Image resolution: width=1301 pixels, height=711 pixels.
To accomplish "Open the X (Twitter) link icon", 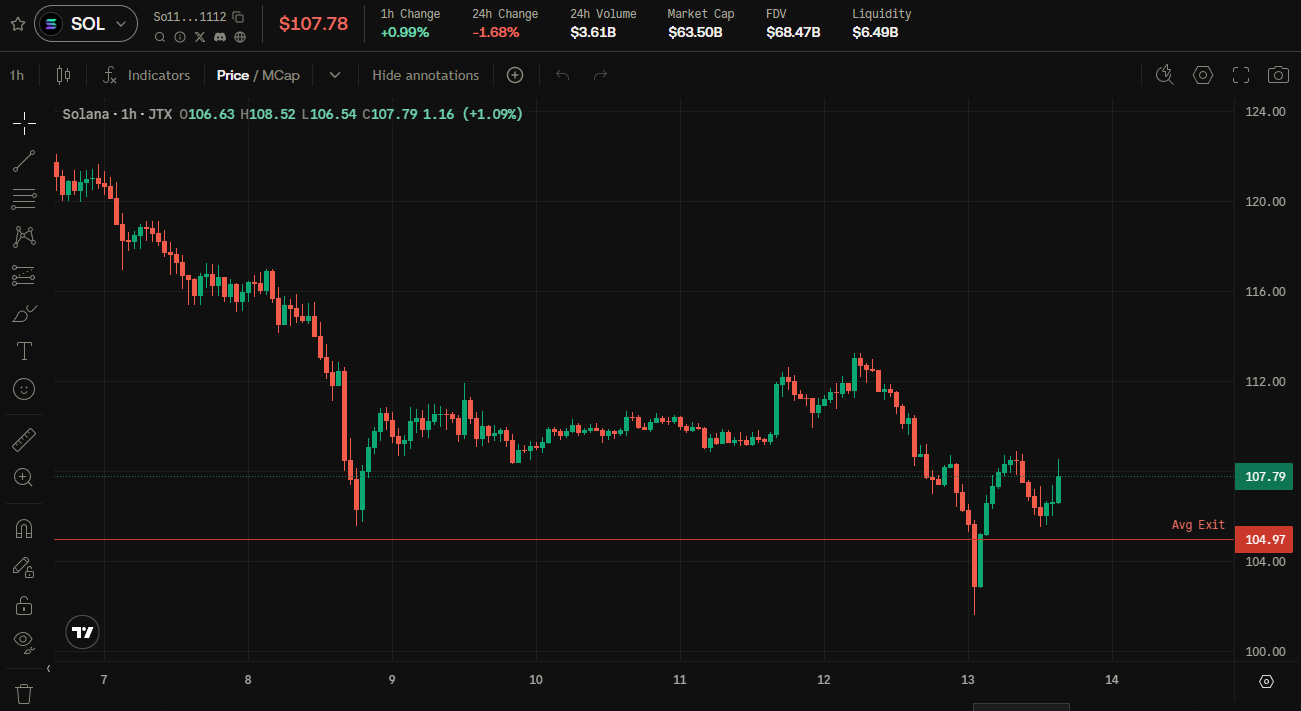I will click(200, 37).
